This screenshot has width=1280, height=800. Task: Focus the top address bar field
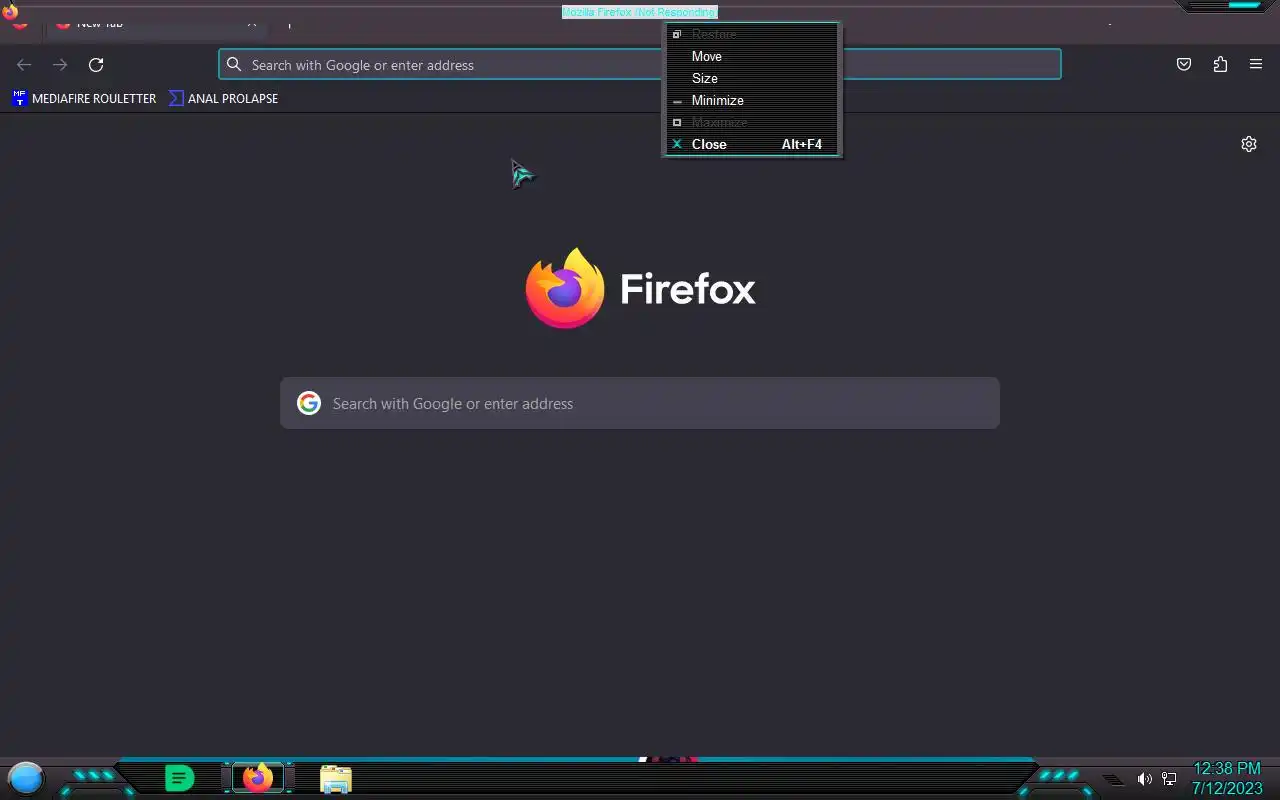(x=640, y=65)
